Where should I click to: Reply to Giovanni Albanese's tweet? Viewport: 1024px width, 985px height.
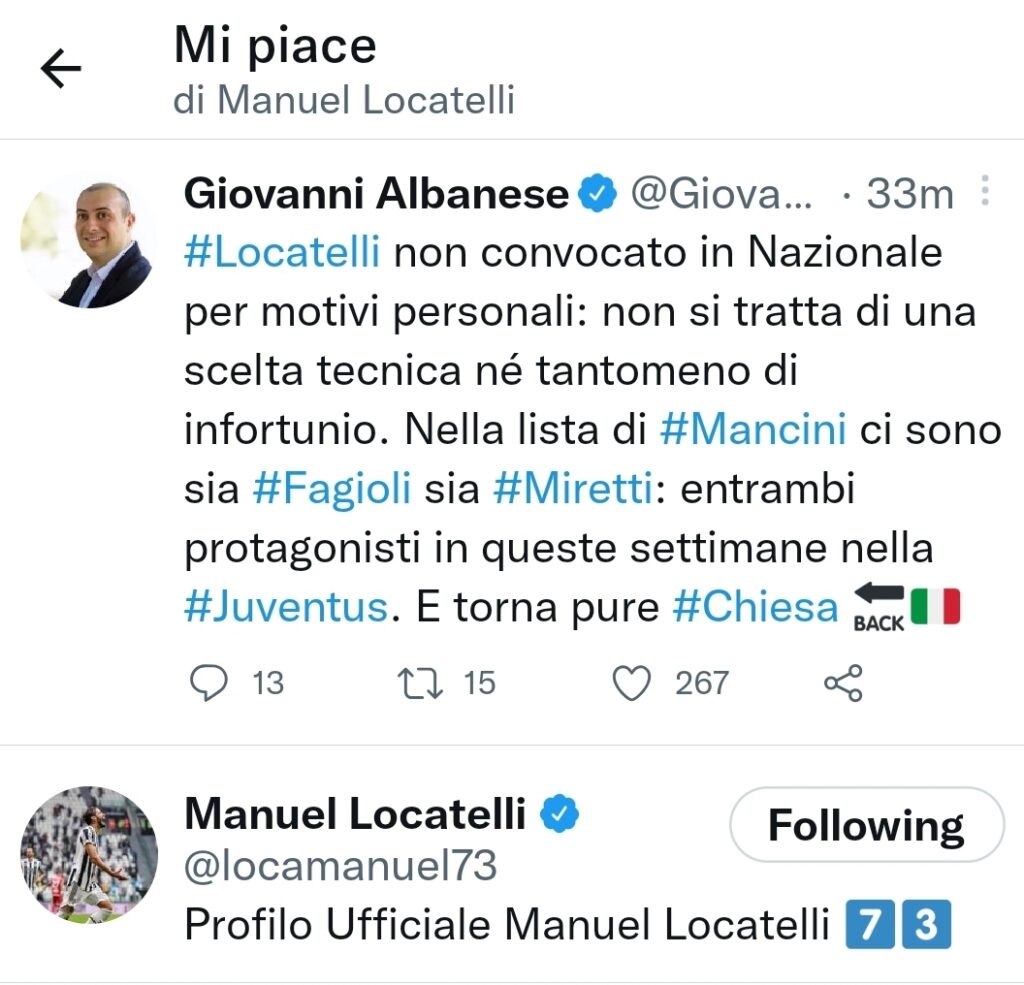pyautogui.click(x=208, y=683)
